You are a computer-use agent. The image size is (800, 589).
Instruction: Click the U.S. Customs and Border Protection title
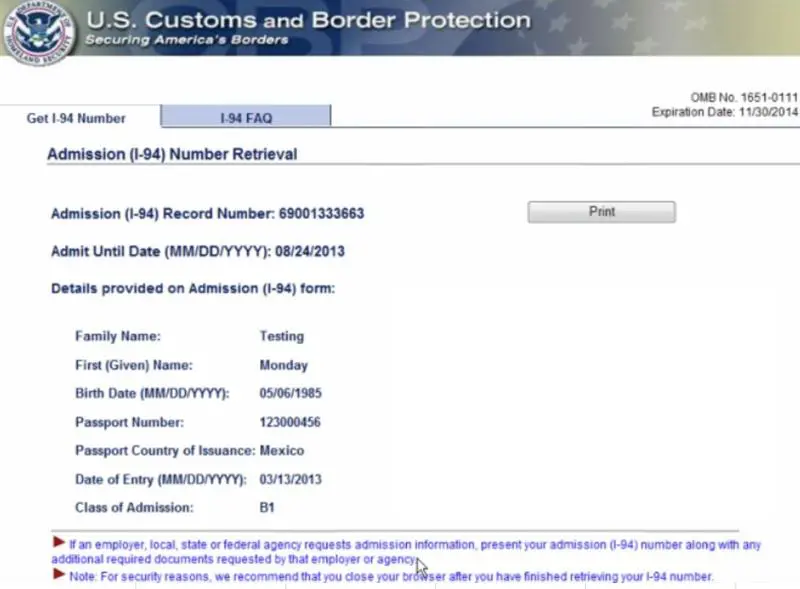click(x=308, y=20)
